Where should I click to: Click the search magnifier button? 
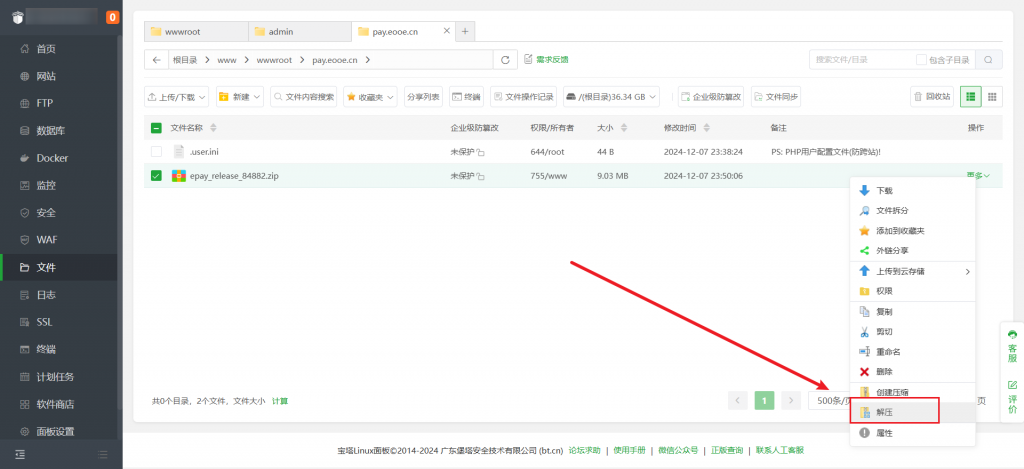988,60
